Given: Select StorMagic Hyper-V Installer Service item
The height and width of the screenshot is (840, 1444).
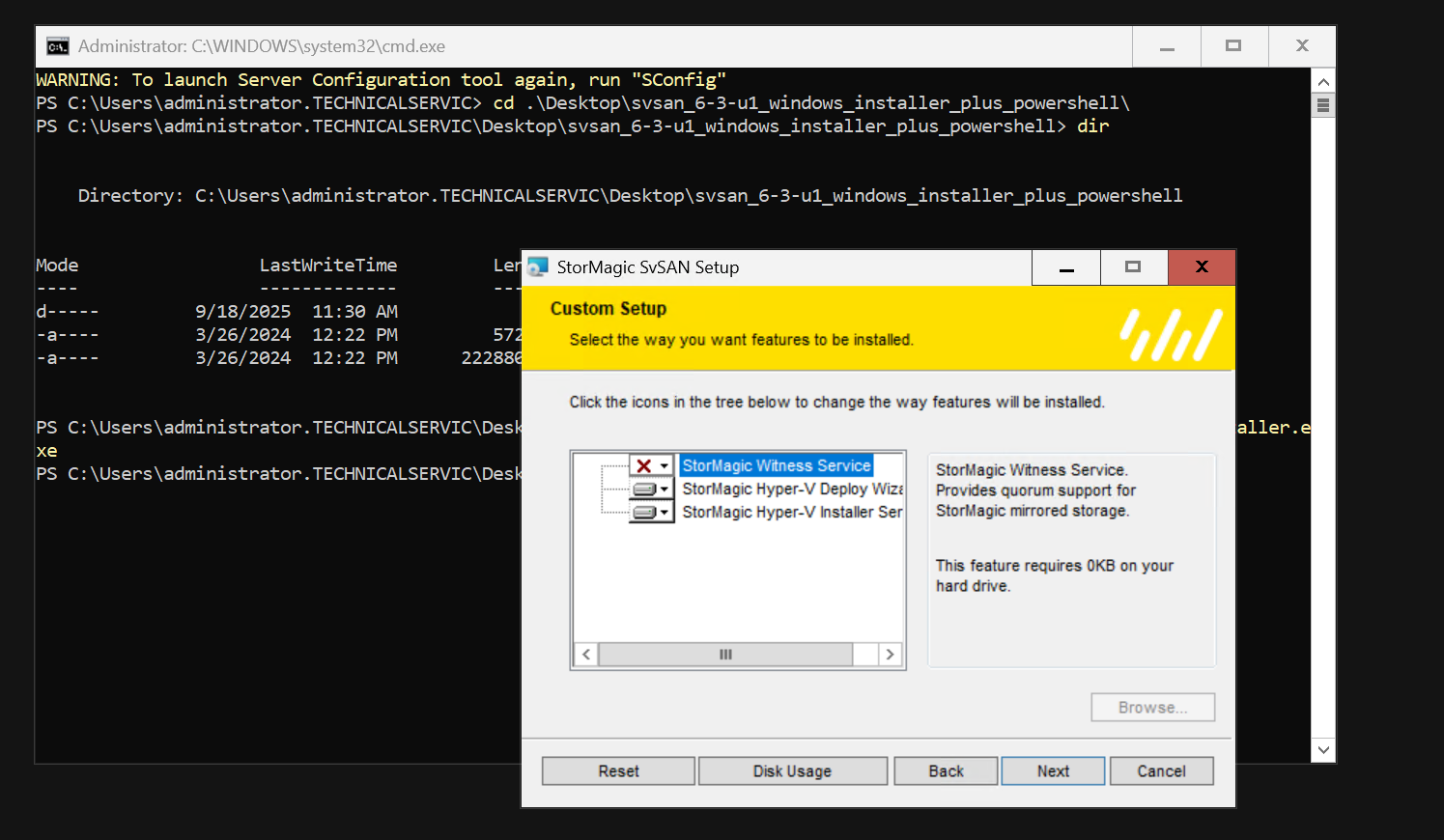Looking at the screenshot, I should coord(792,512).
